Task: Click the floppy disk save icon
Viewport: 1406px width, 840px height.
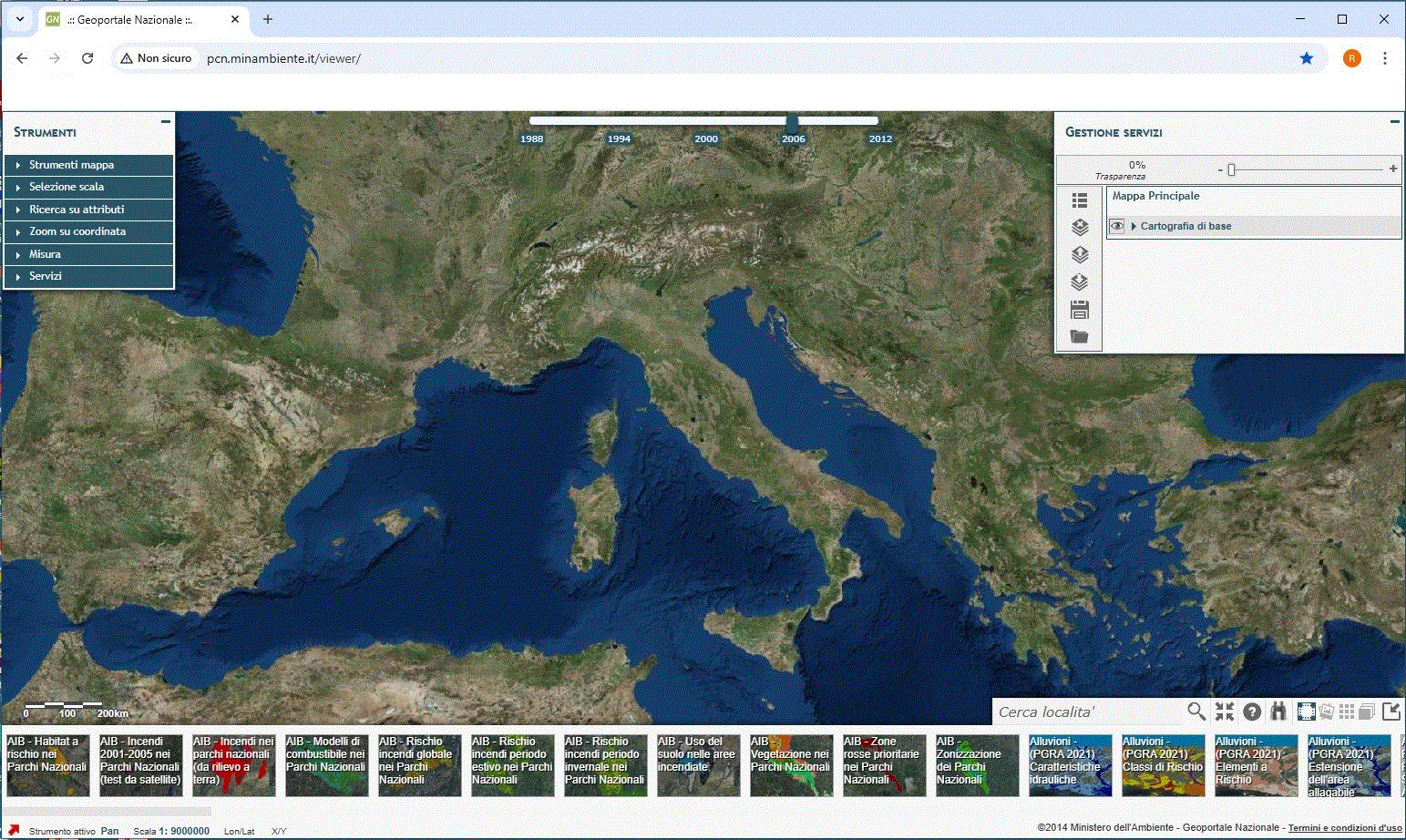Action: click(x=1080, y=310)
